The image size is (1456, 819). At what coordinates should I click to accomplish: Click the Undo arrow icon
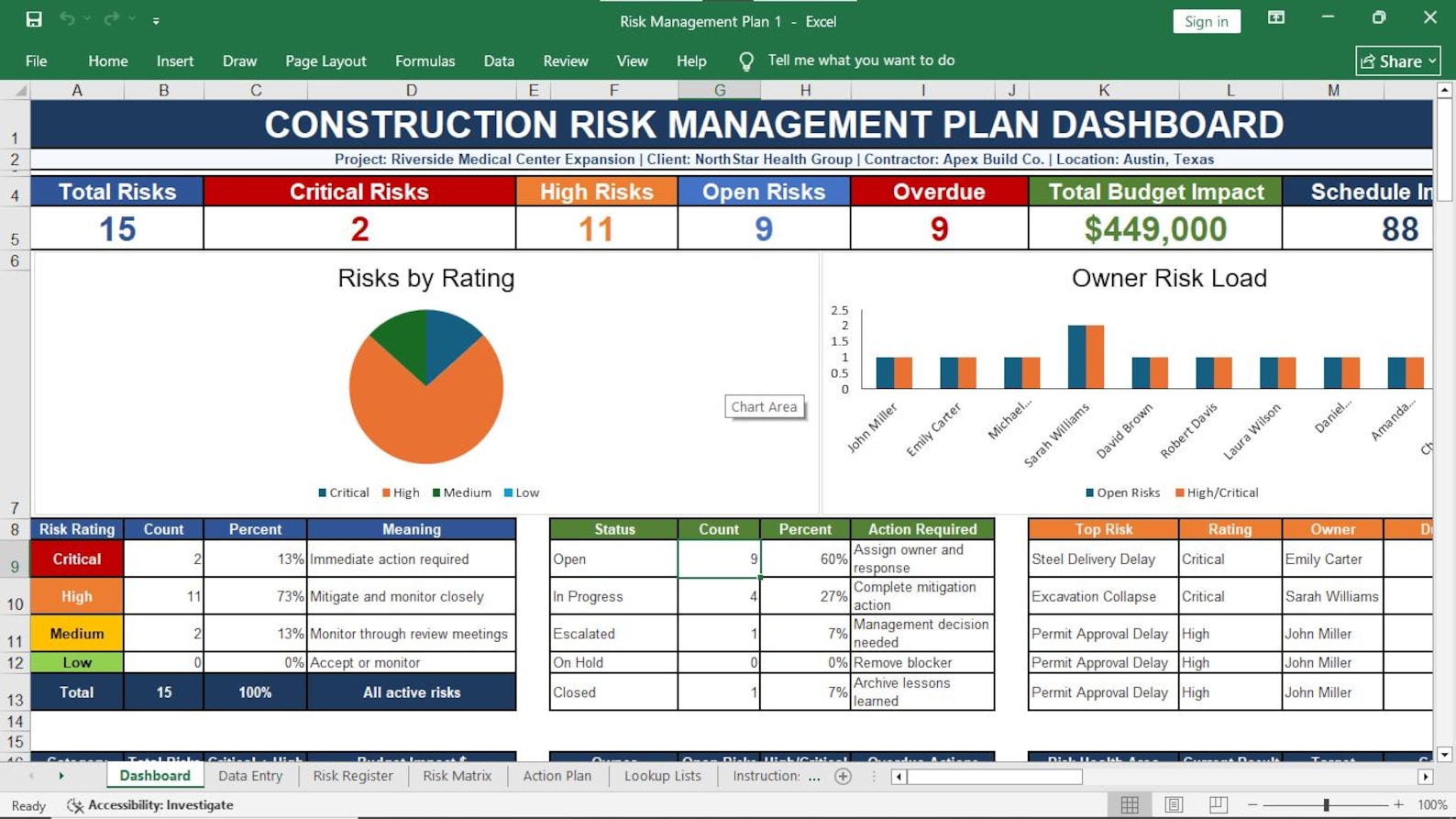(x=67, y=19)
